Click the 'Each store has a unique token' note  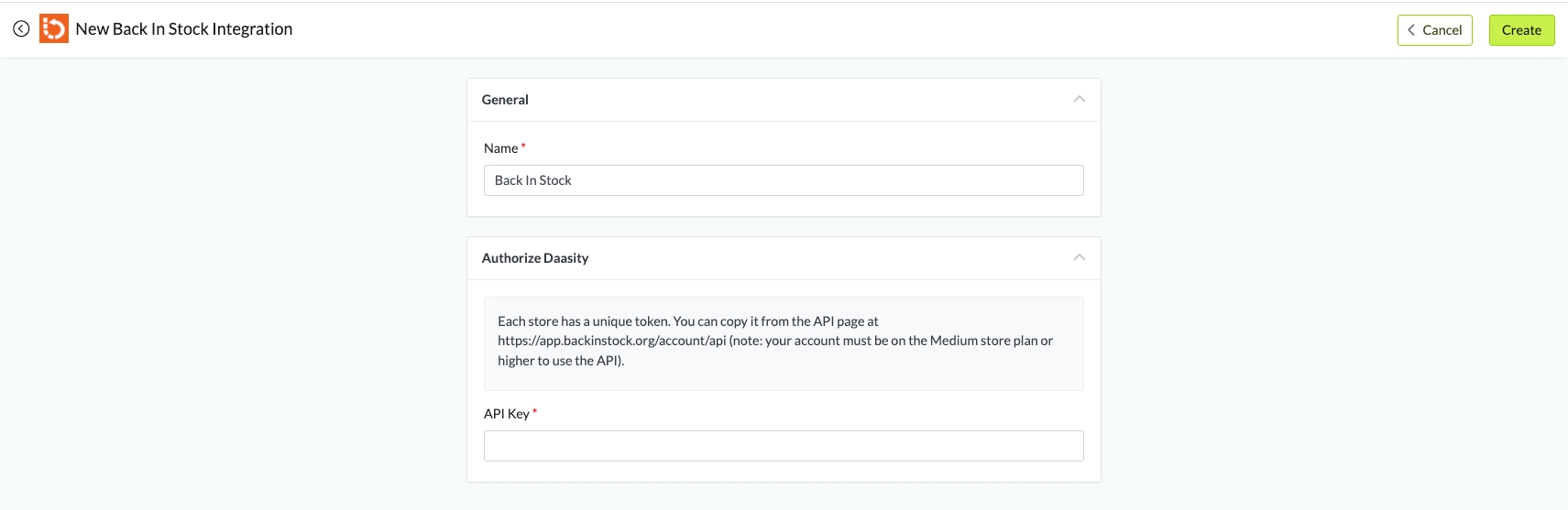584,321
